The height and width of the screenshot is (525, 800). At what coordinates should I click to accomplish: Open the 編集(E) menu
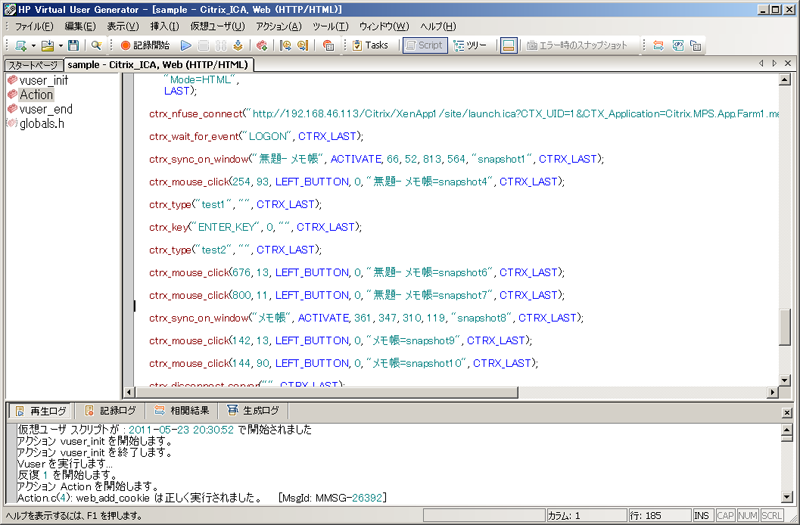(x=80, y=27)
